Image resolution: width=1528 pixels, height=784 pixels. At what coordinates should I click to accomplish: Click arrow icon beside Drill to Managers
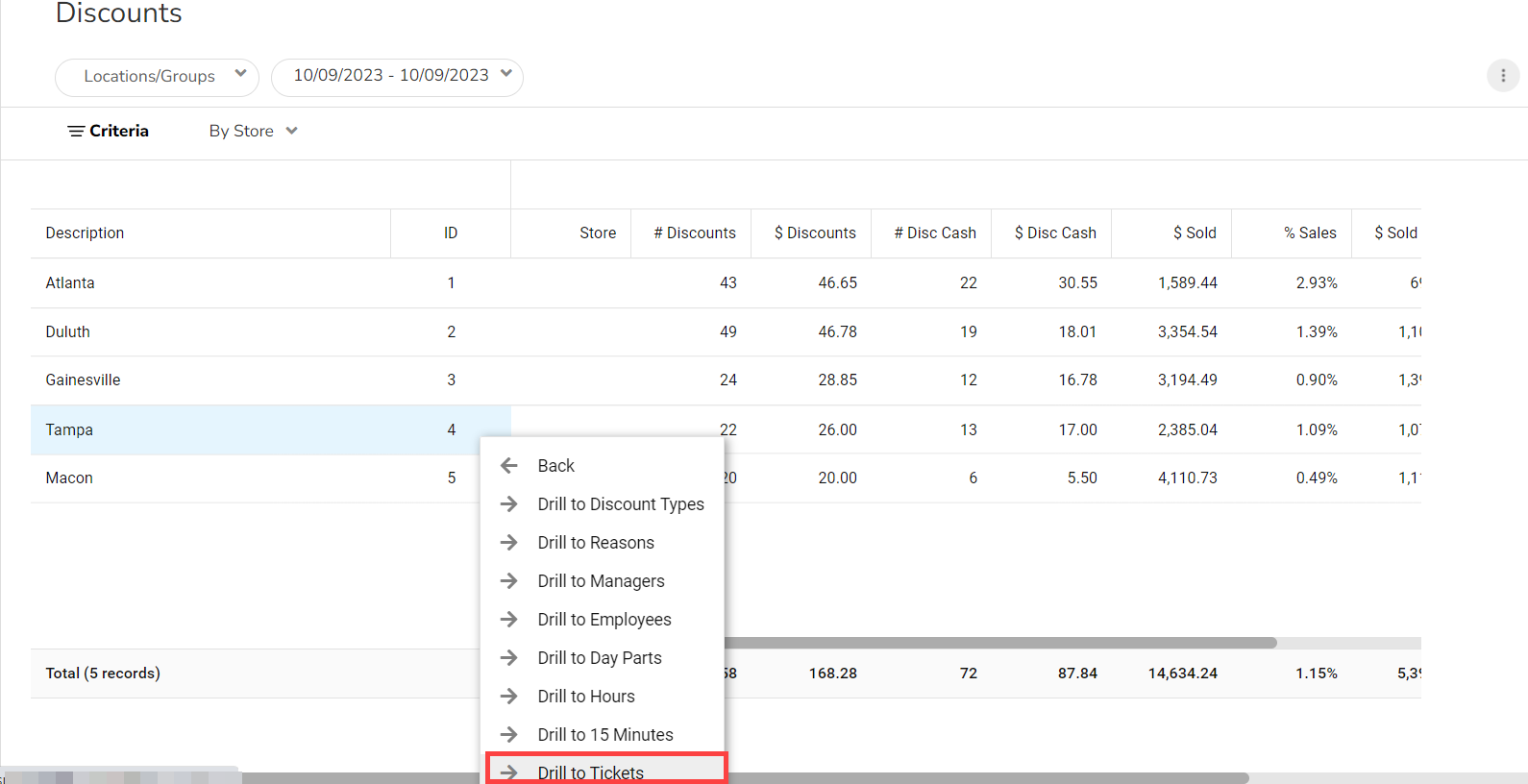coord(509,581)
